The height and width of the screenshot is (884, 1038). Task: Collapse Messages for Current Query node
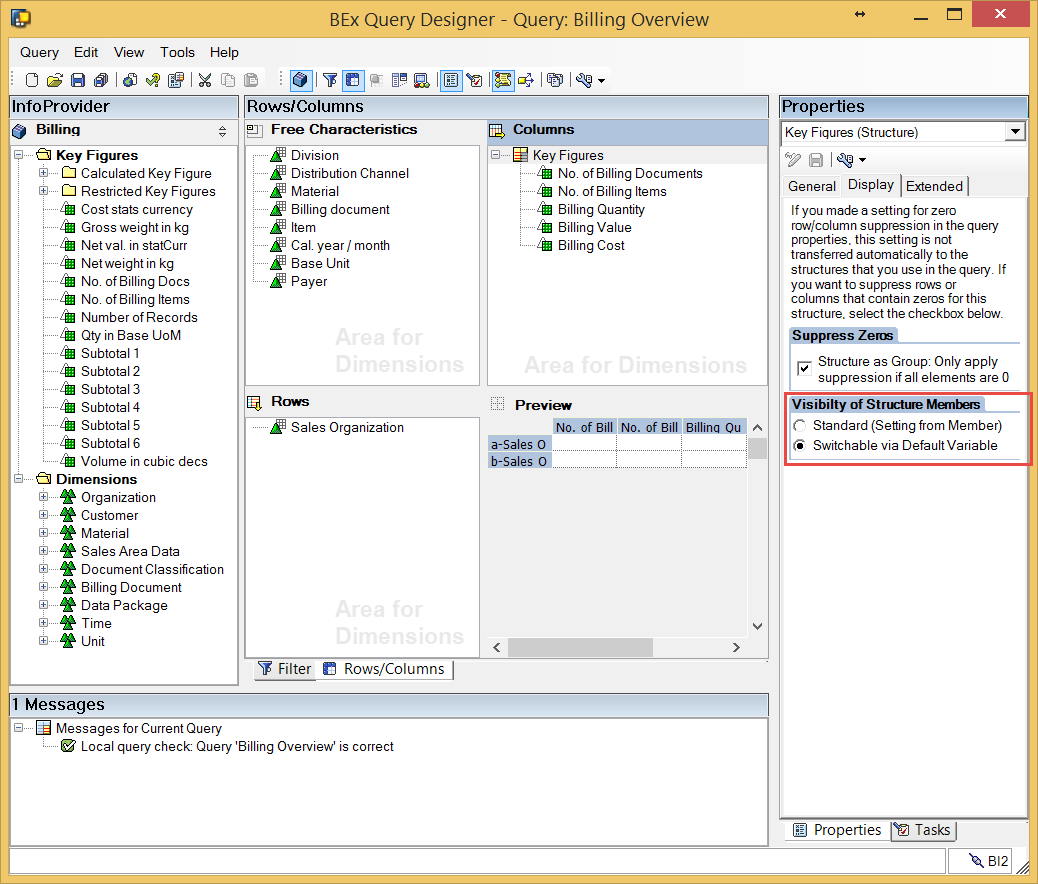(19, 728)
